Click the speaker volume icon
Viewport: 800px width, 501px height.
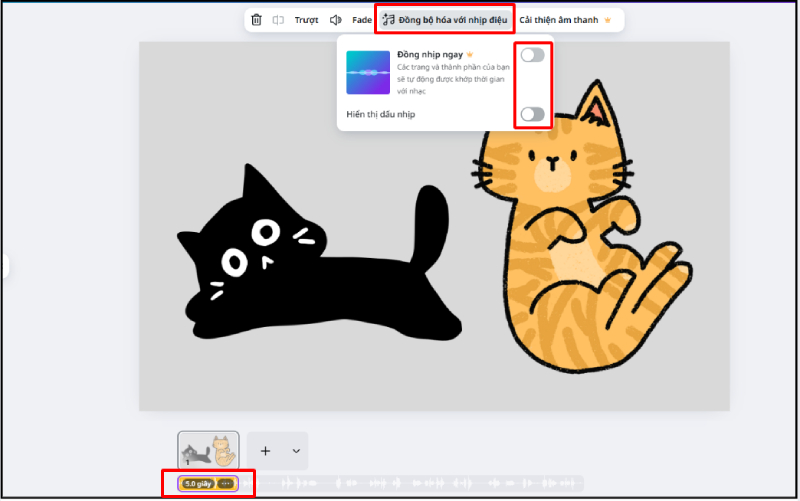point(336,20)
